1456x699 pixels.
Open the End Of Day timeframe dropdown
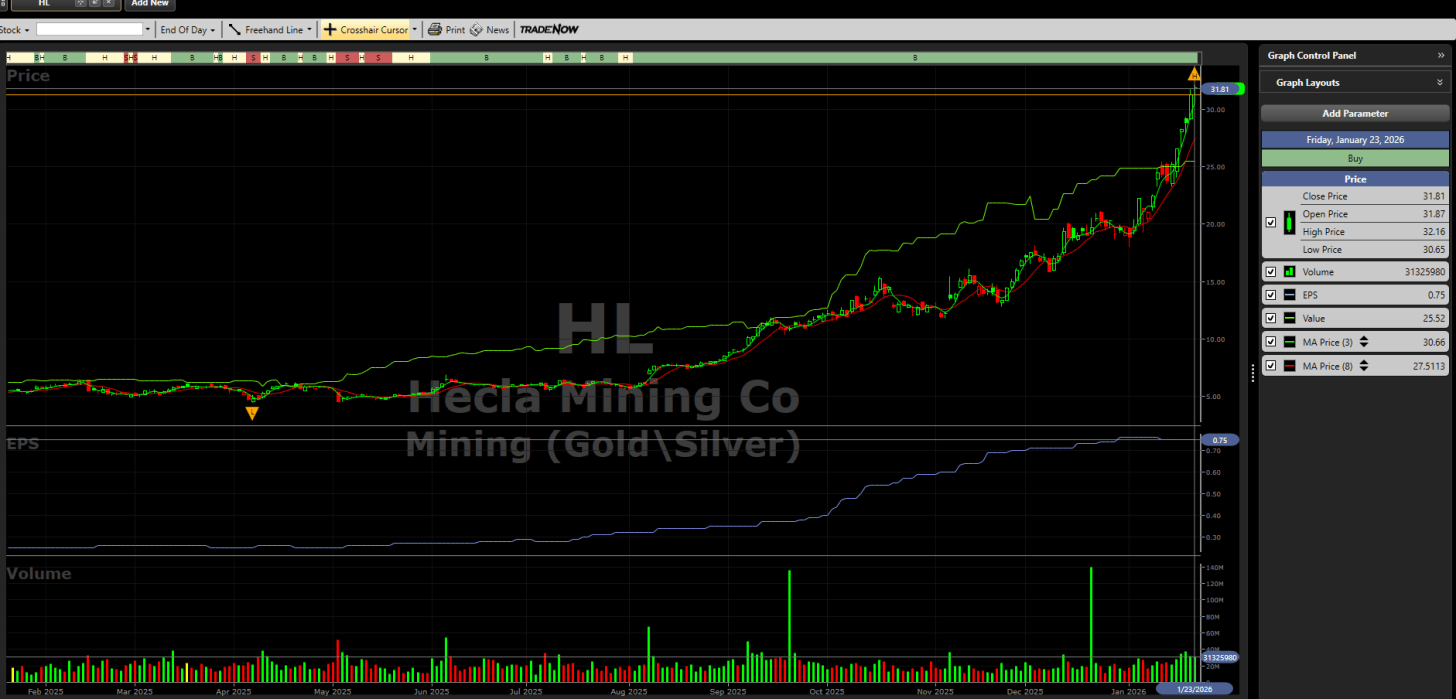(x=187, y=30)
